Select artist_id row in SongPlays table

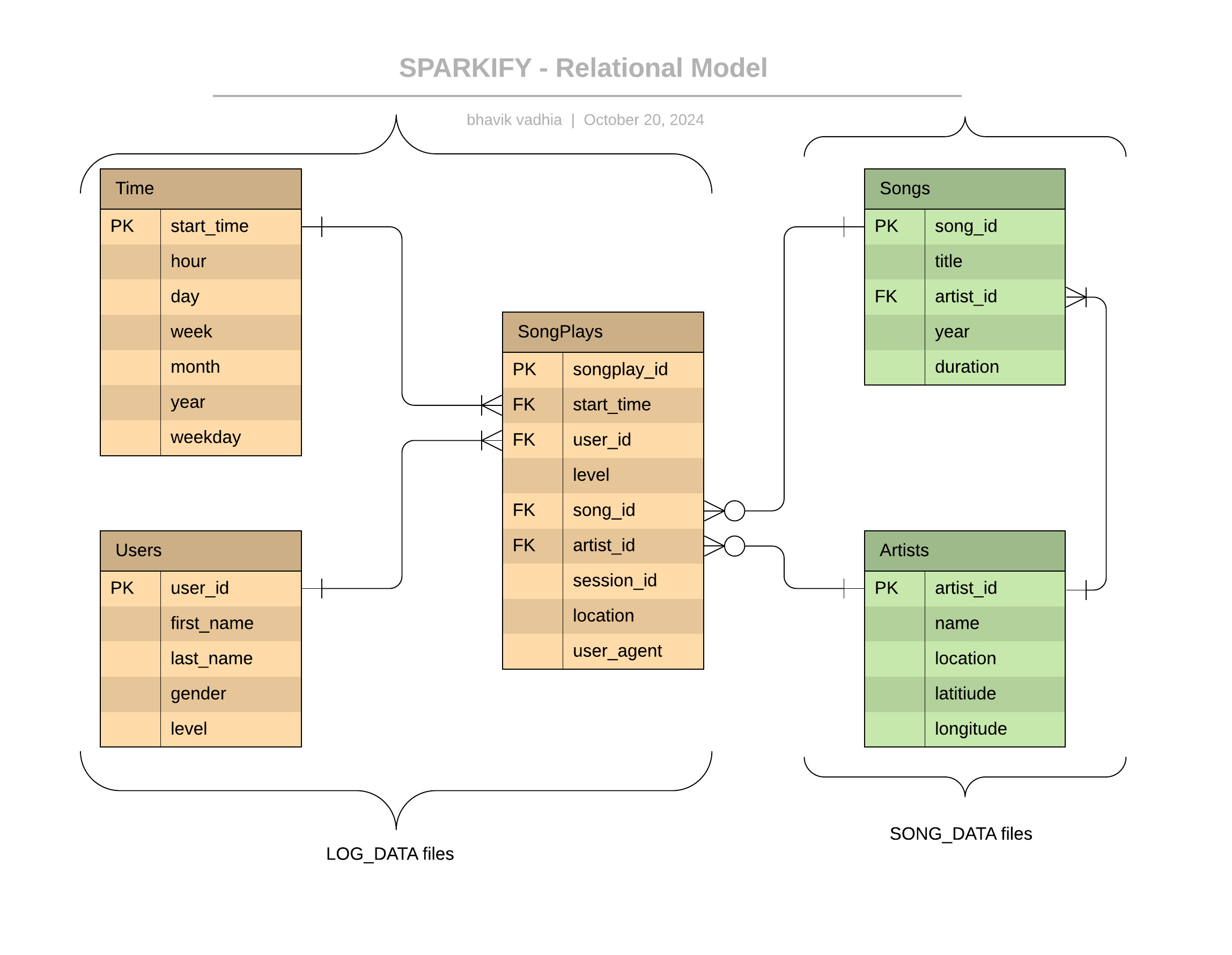click(603, 546)
